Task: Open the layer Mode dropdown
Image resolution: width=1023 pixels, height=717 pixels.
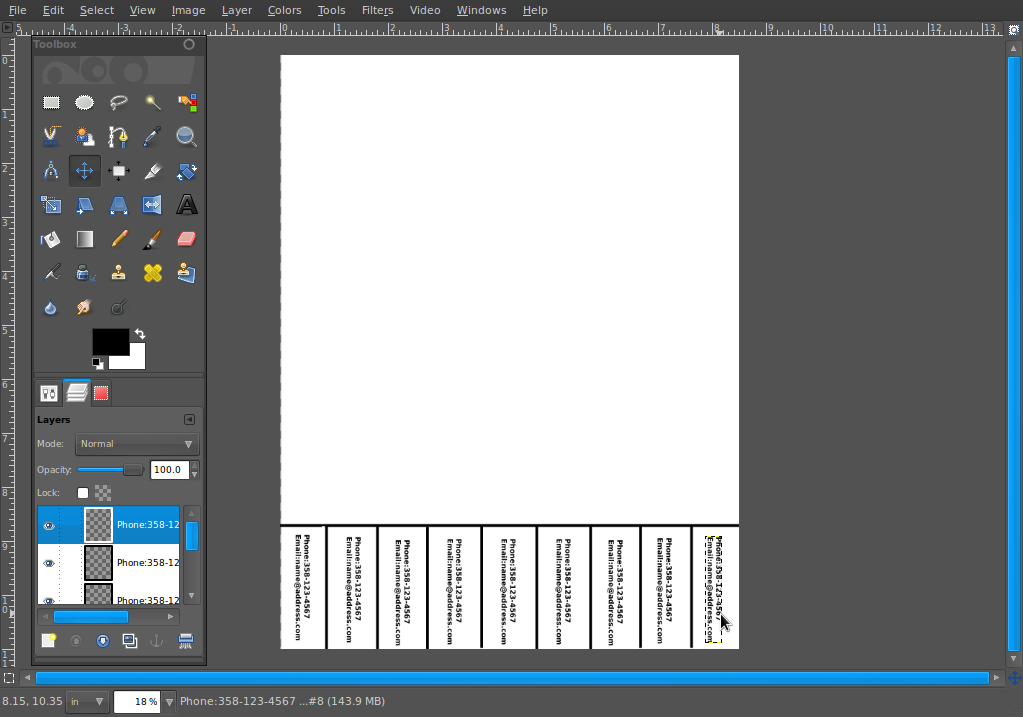Action: (137, 444)
